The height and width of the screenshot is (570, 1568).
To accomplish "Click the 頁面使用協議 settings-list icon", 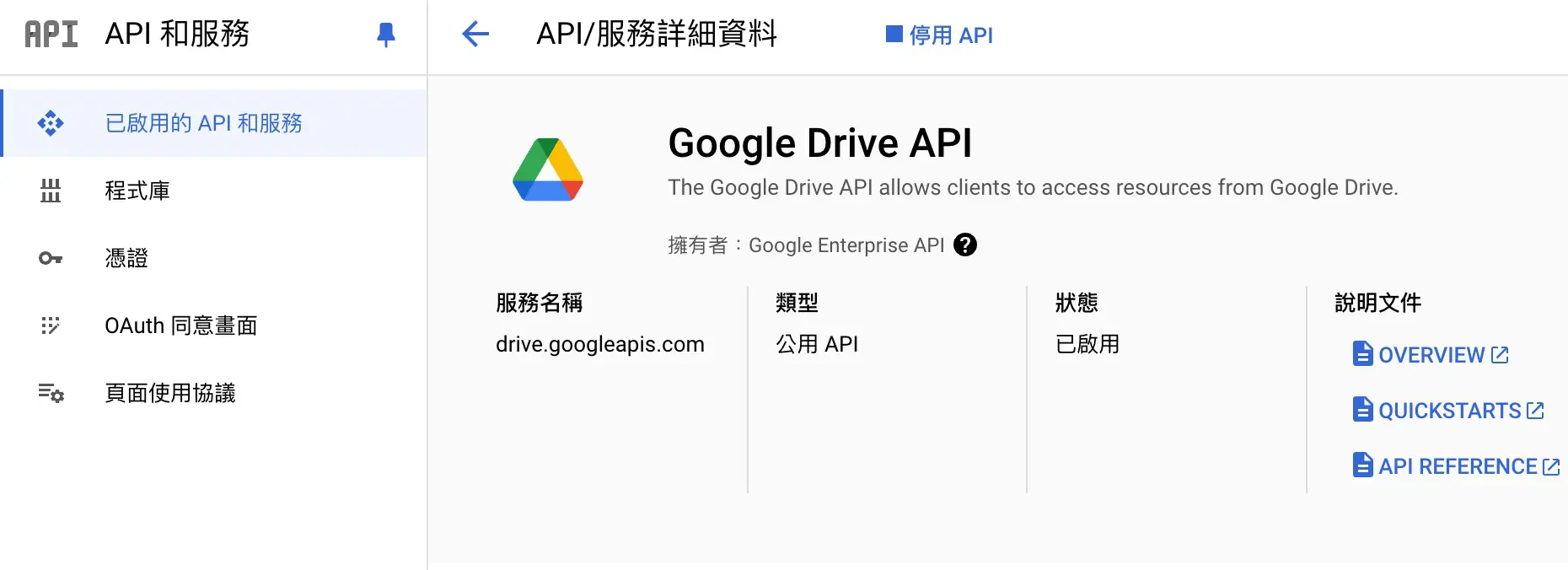I will coord(51,393).
